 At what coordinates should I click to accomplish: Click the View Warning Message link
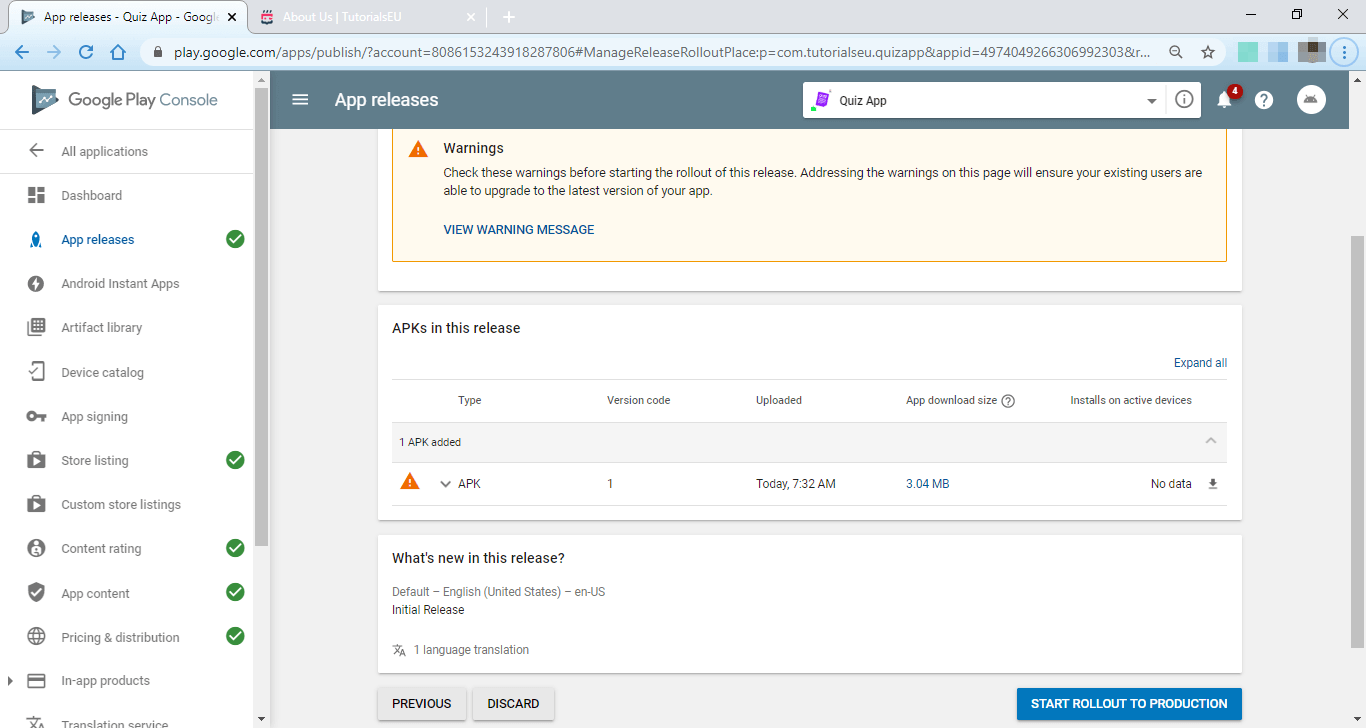click(518, 230)
